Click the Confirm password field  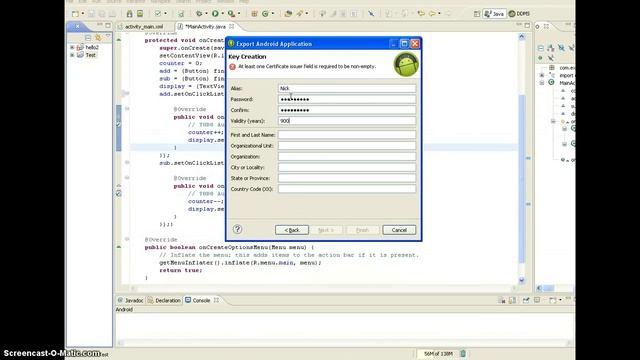(x=347, y=110)
